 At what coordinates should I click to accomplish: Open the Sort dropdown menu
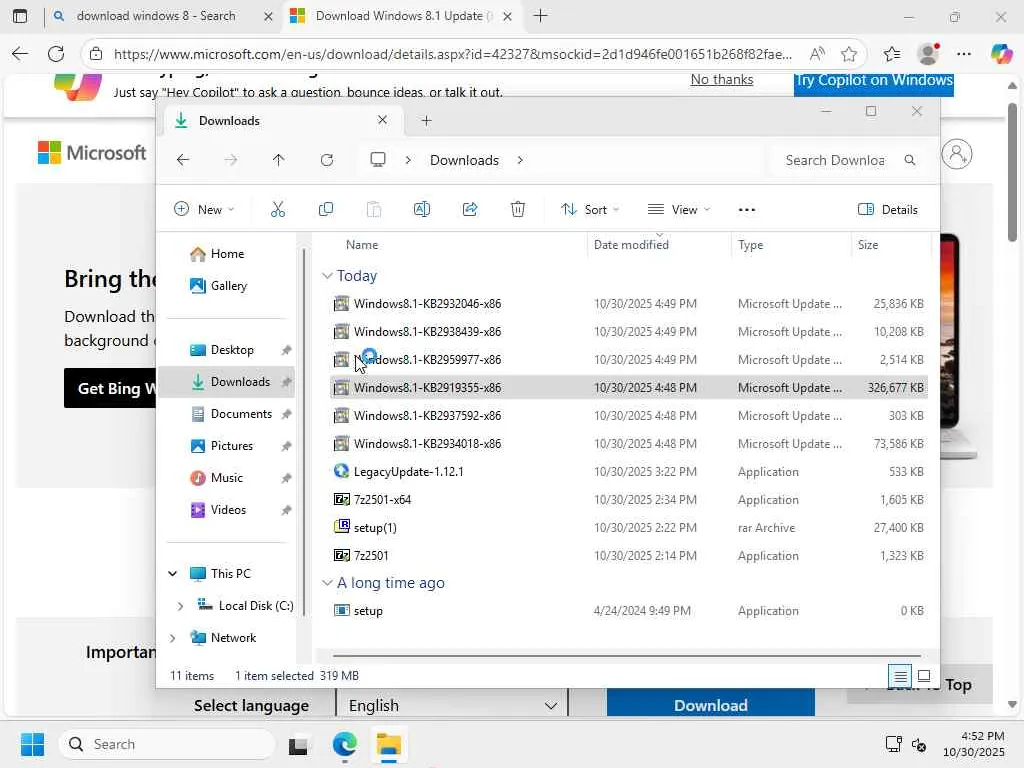coord(590,210)
